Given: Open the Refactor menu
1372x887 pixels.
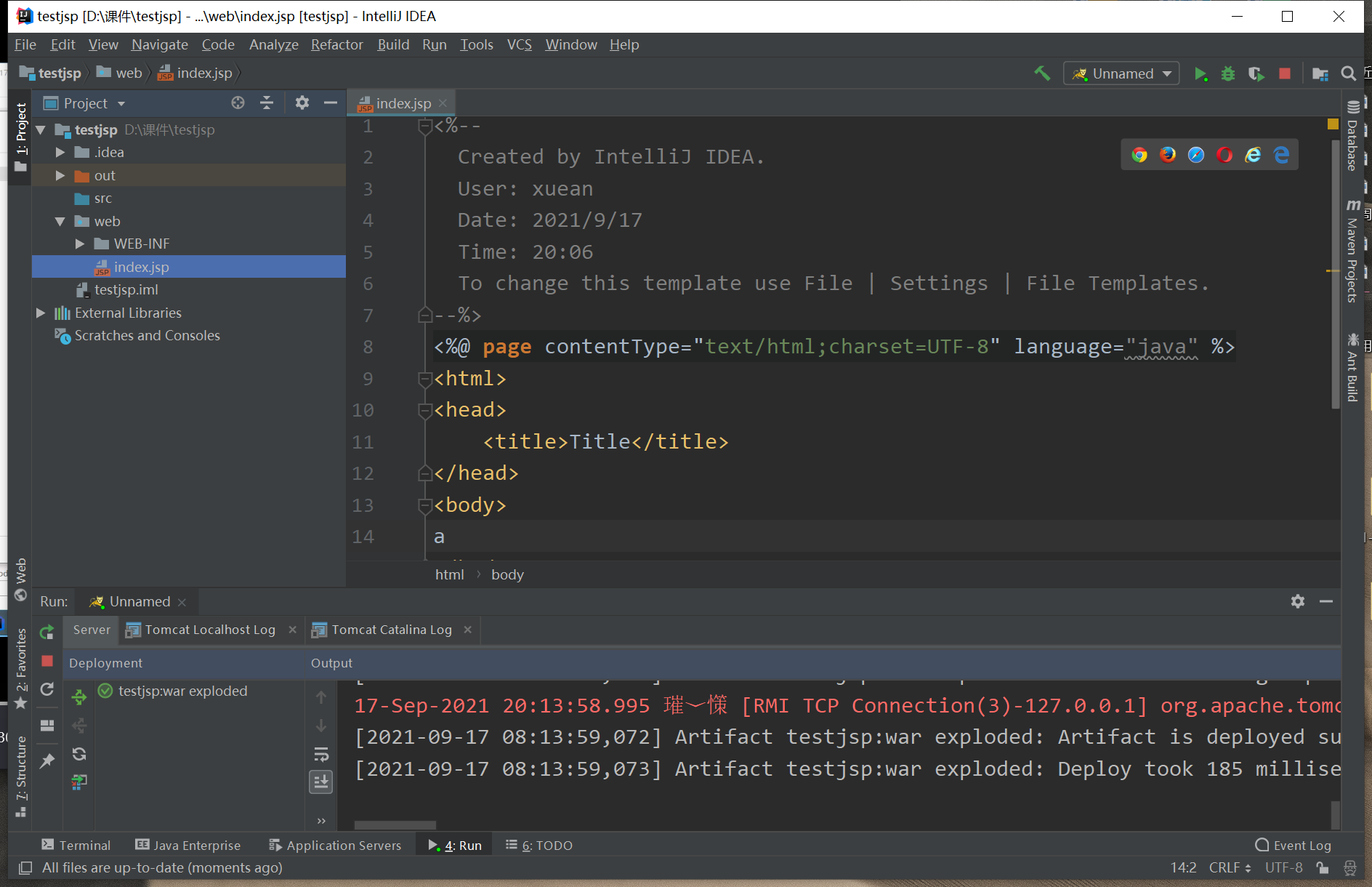Looking at the screenshot, I should point(336,45).
